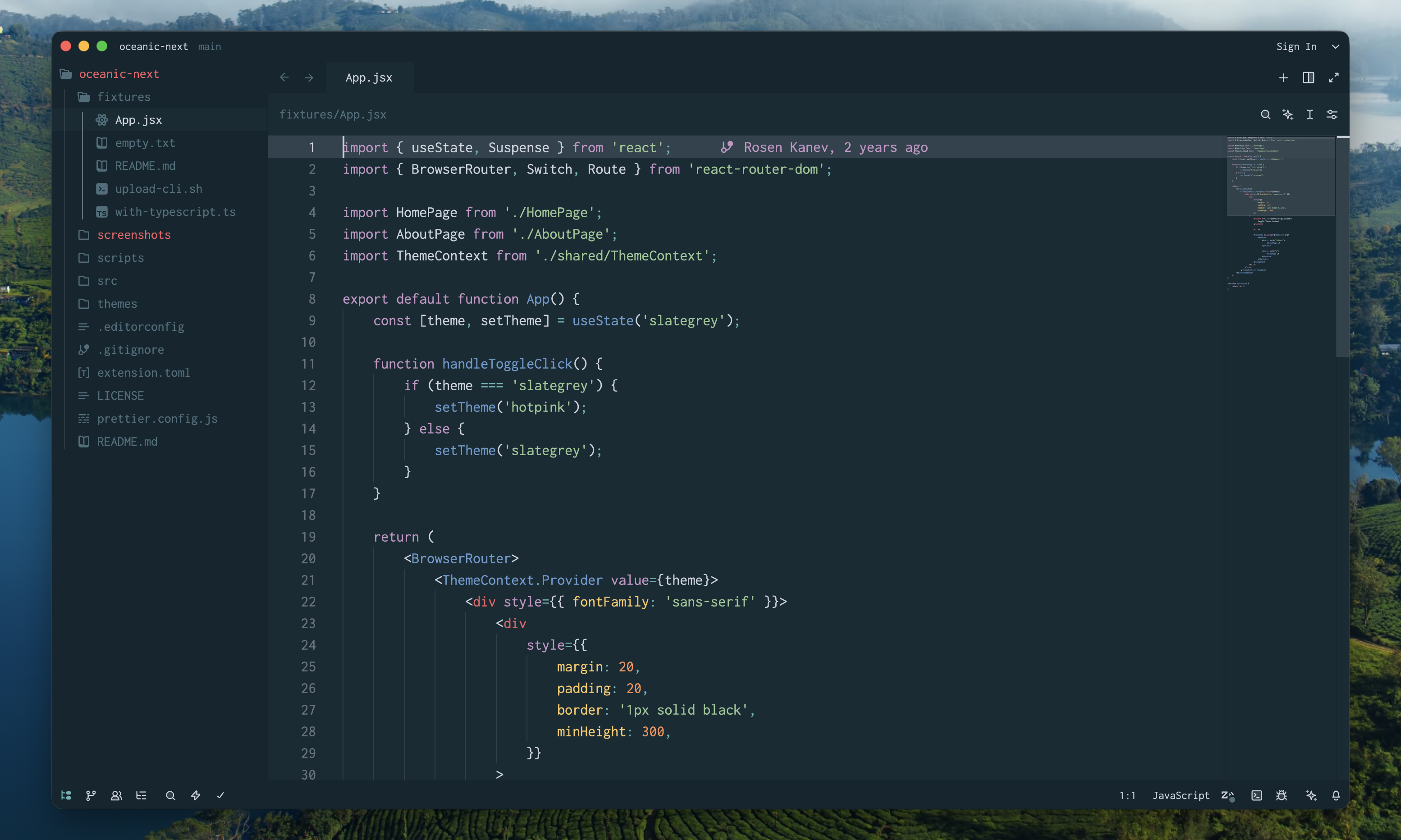
Task: Expand the scripts folder
Action: (x=160, y=258)
